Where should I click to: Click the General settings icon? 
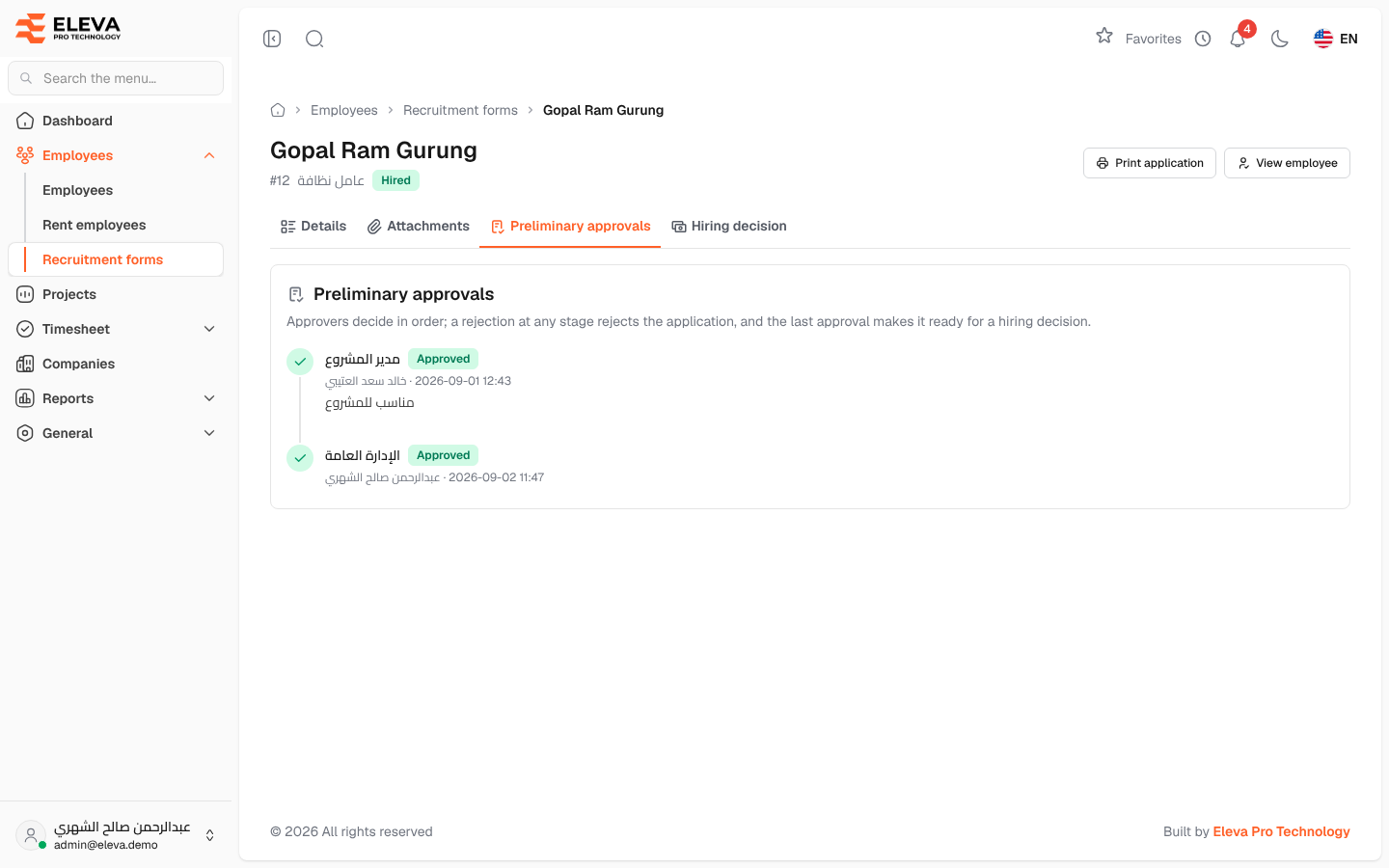coord(25,433)
